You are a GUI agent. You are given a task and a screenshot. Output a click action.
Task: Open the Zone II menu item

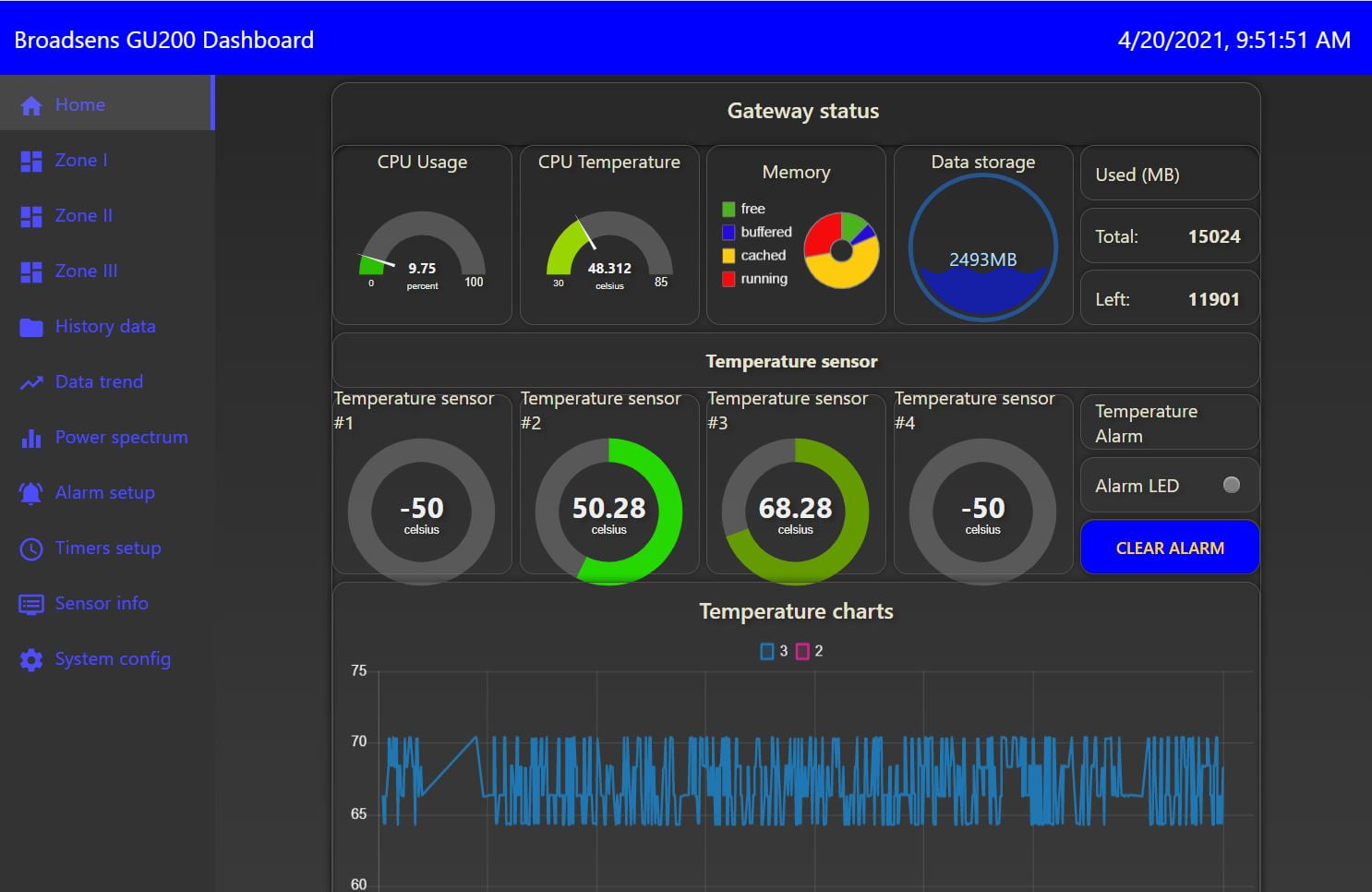(83, 216)
